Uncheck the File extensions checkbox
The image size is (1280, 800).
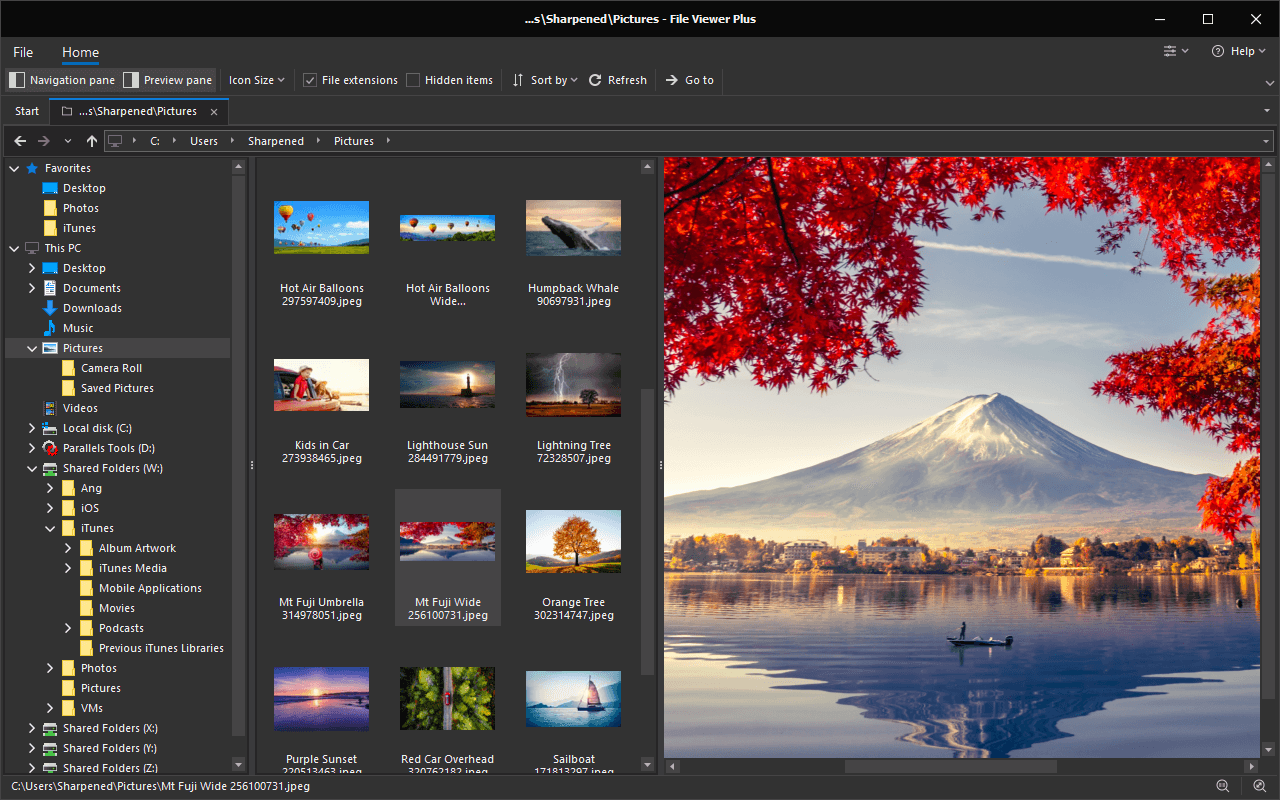(x=310, y=80)
